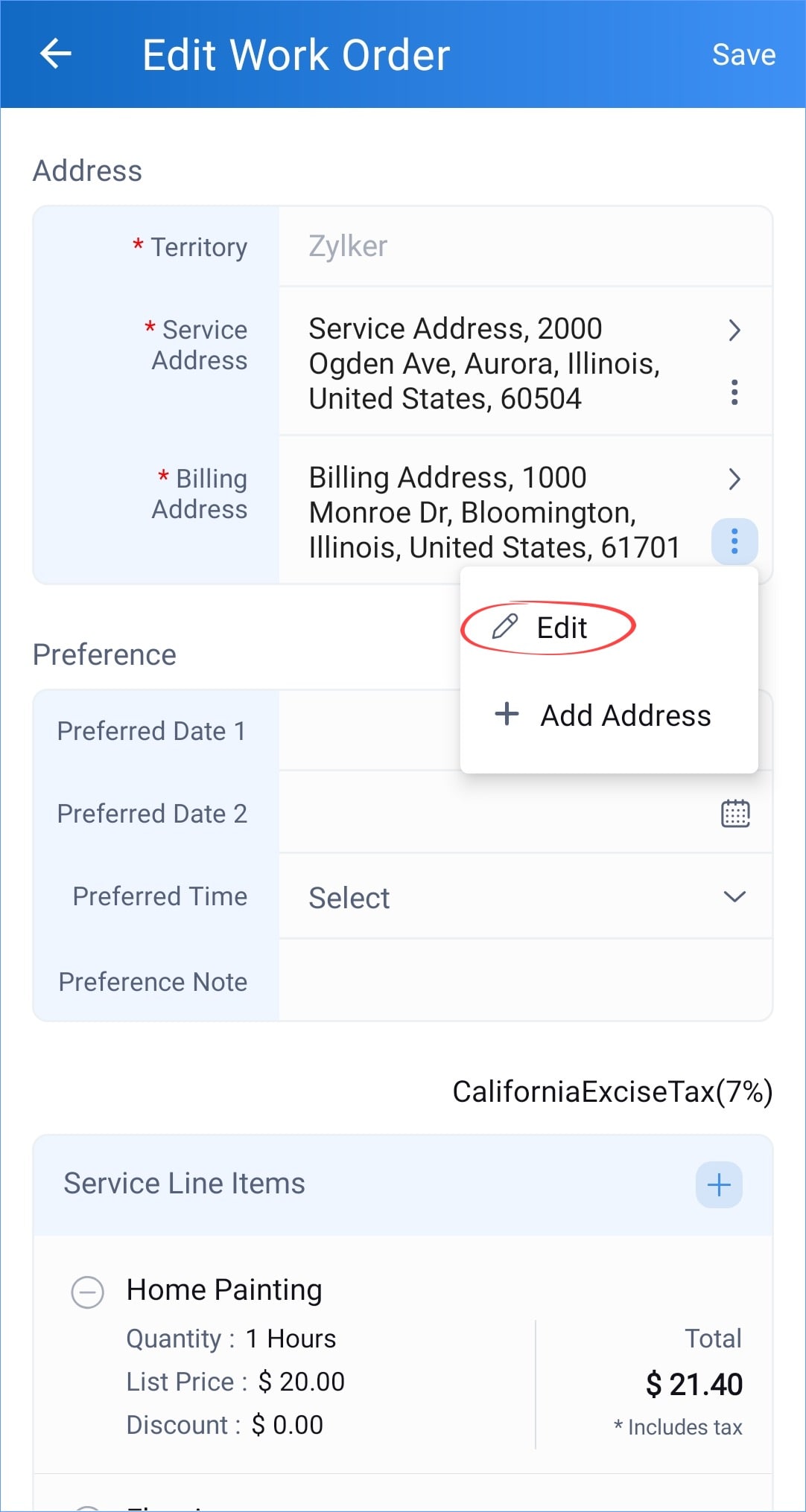Click CaliforniaExciseTax(7%) tax label
This screenshot has height=1512, width=806.
point(612,1091)
